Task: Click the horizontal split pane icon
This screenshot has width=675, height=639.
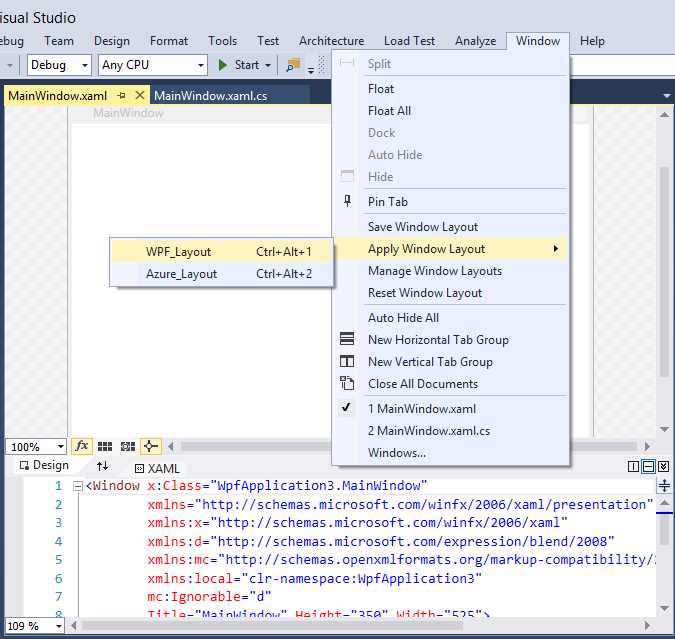Action: point(648,466)
